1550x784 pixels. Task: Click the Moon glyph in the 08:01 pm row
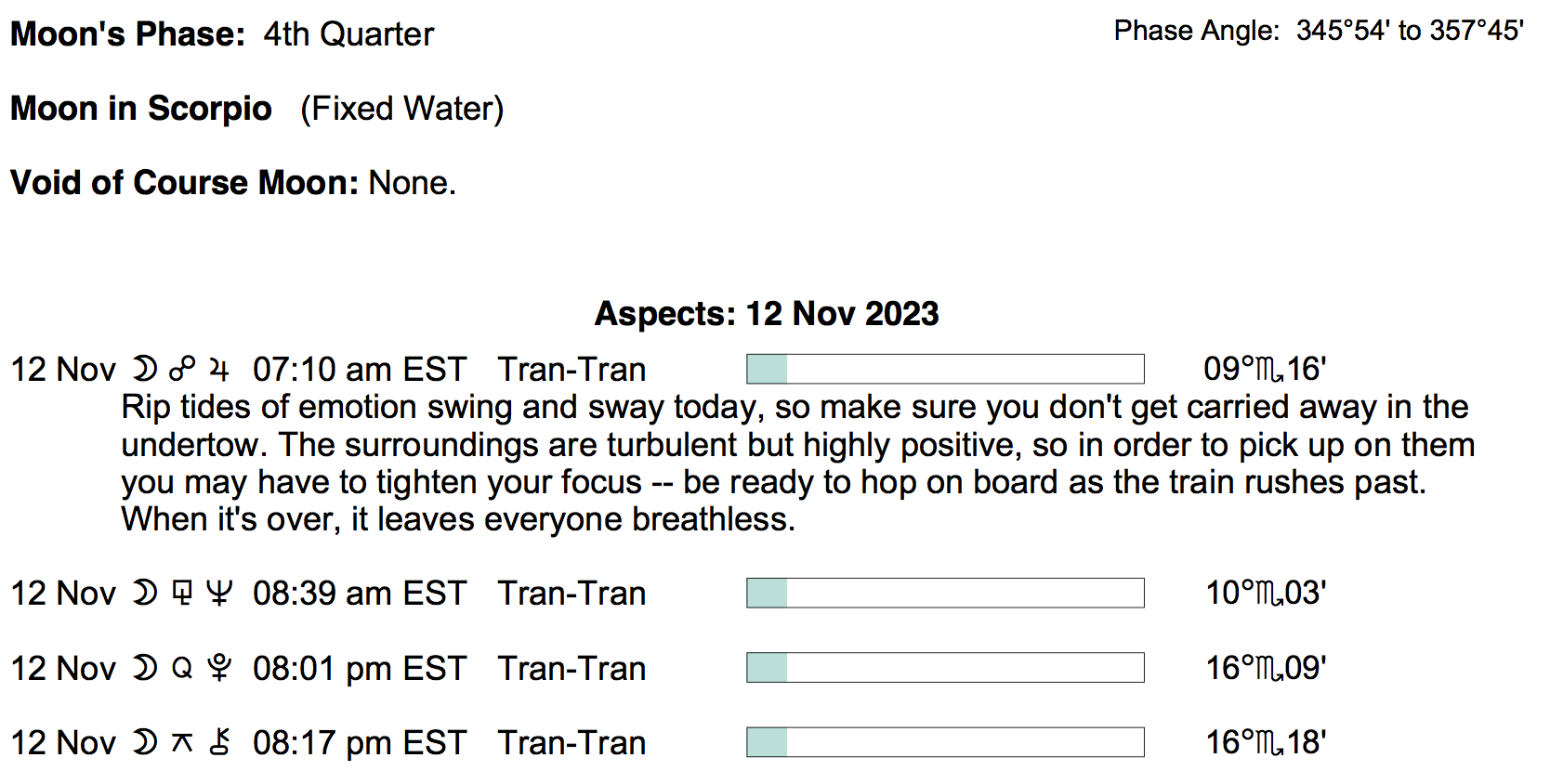(145, 668)
